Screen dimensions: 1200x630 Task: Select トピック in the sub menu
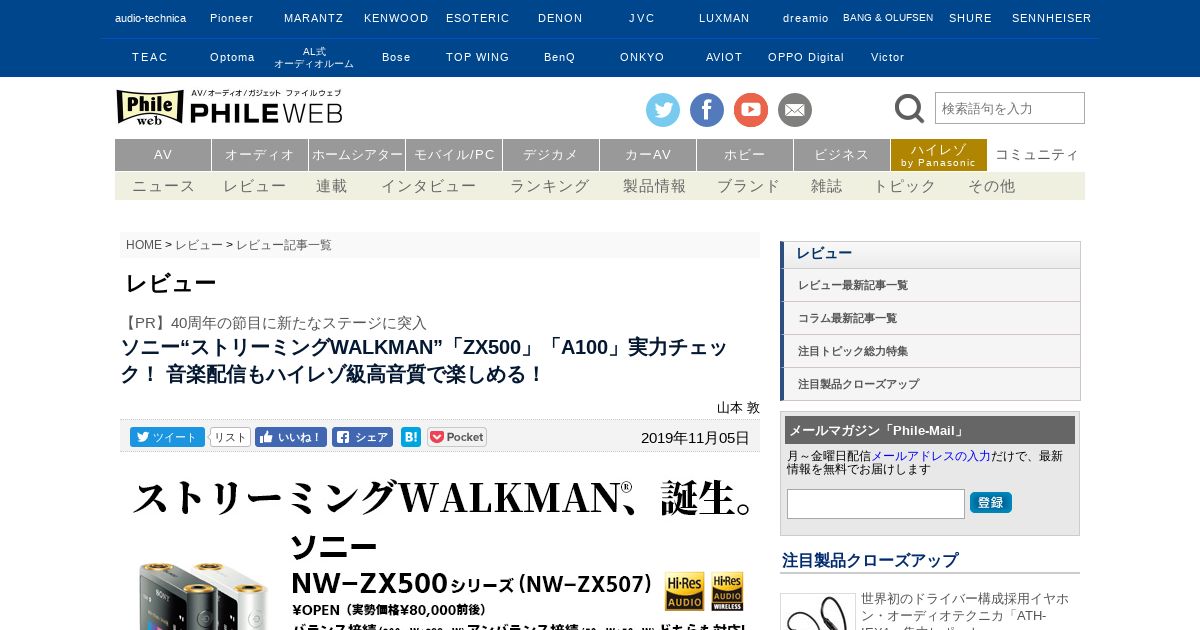(905, 186)
